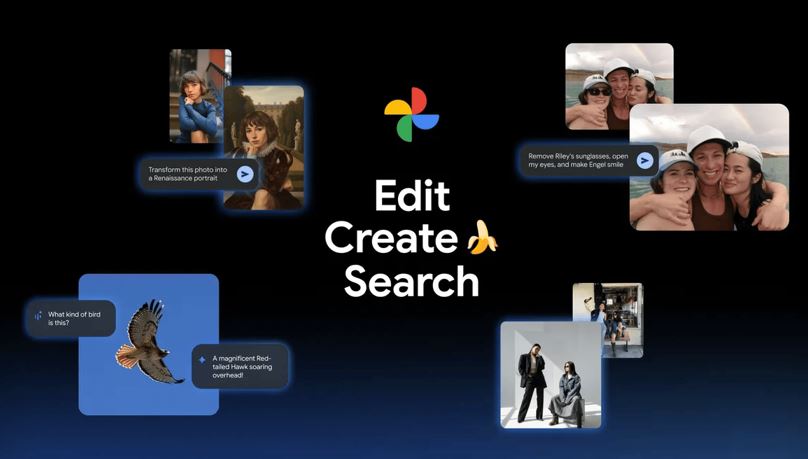Screen dimensions: 808x459
Task: Send the Remove Riley's sunglasses prompt arrow
Action: coord(644,161)
